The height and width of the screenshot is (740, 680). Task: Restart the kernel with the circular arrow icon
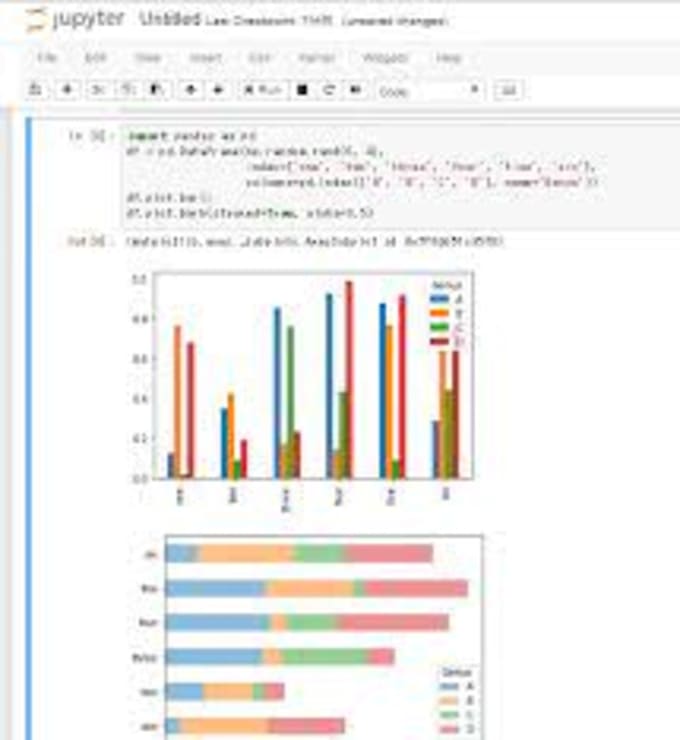[x=329, y=90]
